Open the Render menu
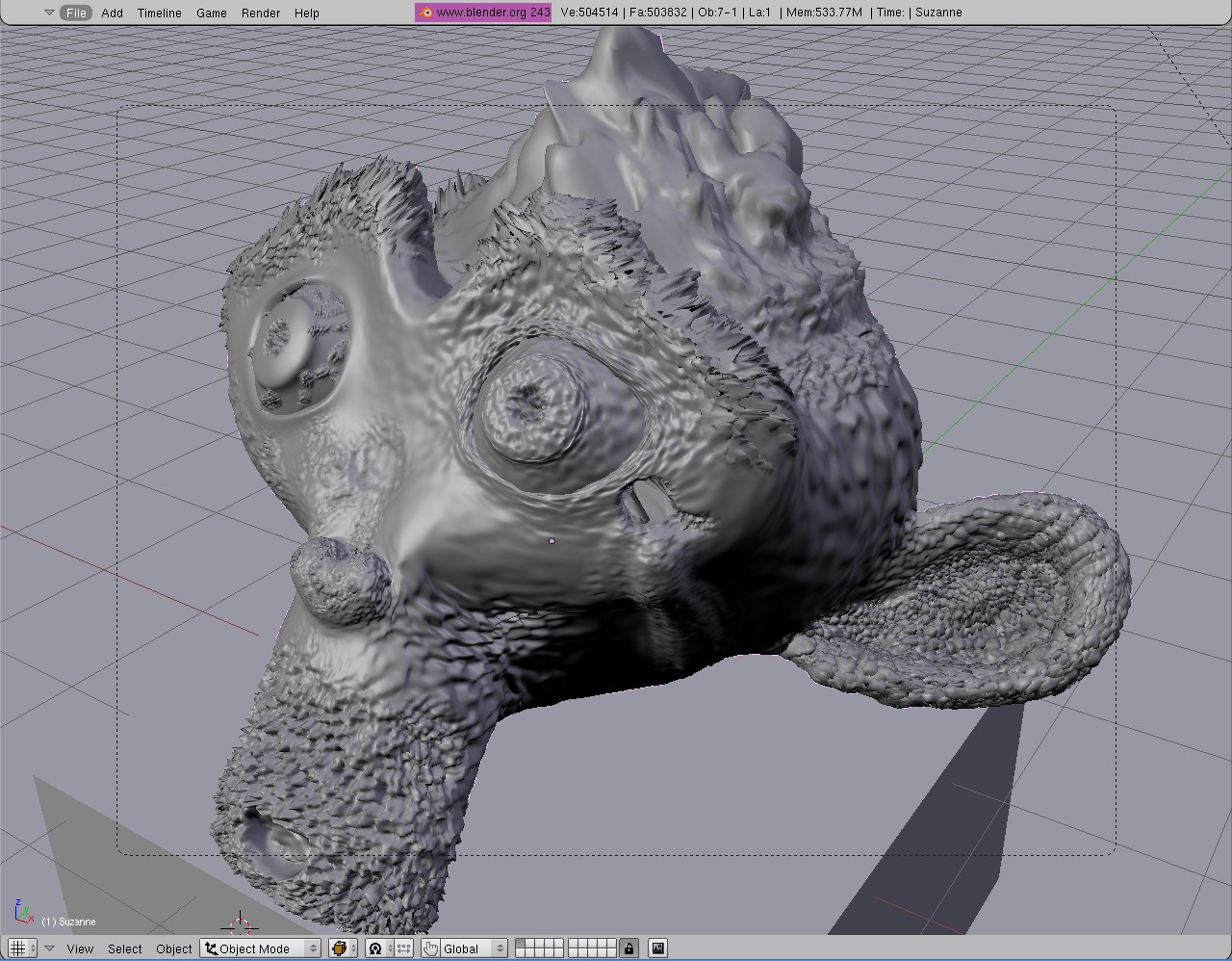This screenshot has height=961, width=1232. [260, 13]
